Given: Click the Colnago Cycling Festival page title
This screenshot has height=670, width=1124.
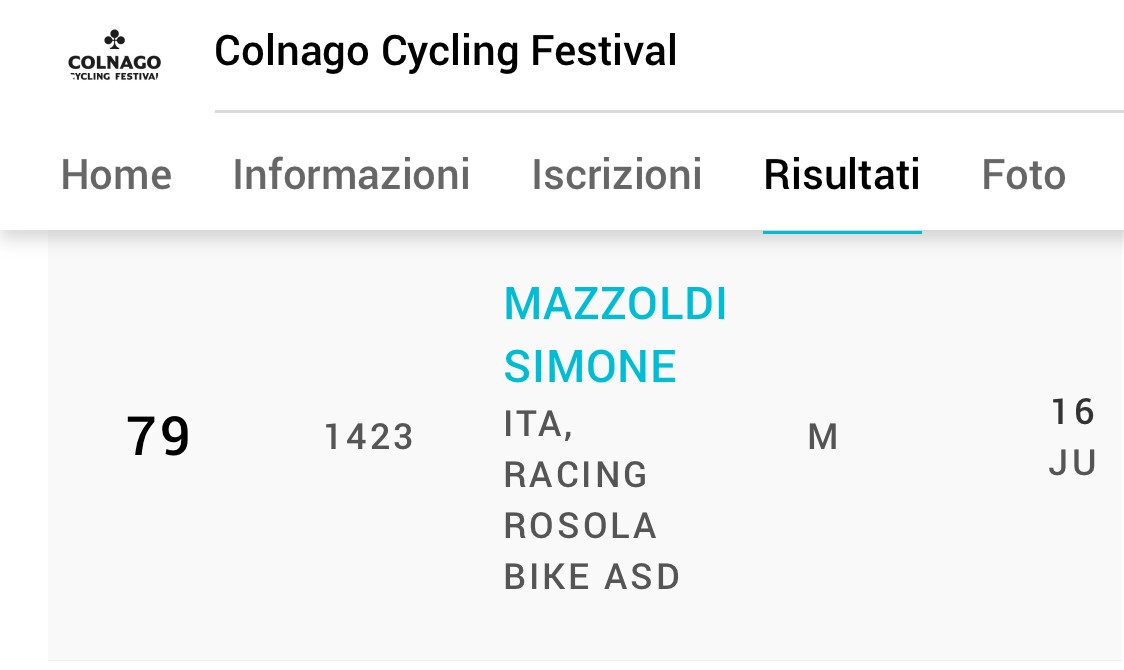Looking at the screenshot, I should tap(445, 52).
